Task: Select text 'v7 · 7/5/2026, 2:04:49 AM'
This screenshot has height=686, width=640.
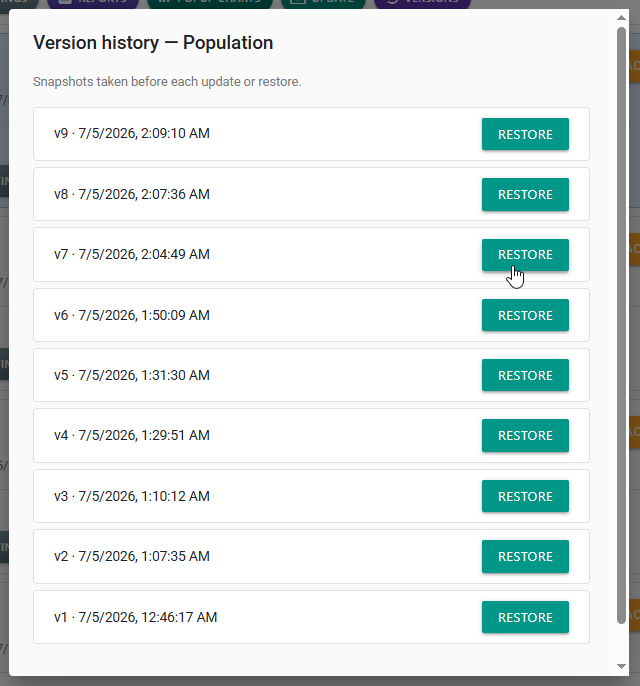Action: pyautogui.click(x=132, y=254)
